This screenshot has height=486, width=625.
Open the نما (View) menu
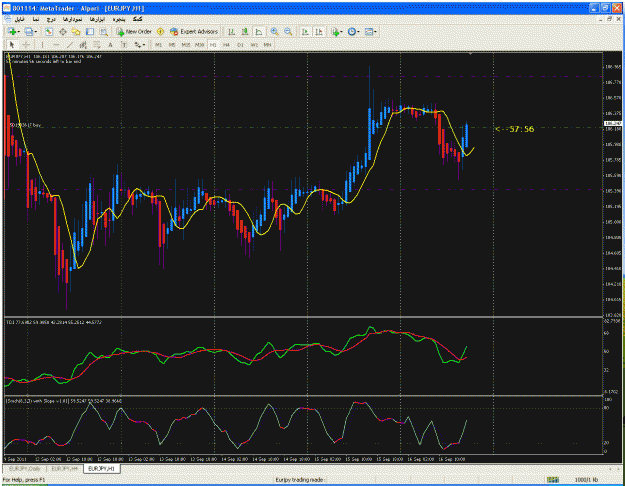coord(36,19)
